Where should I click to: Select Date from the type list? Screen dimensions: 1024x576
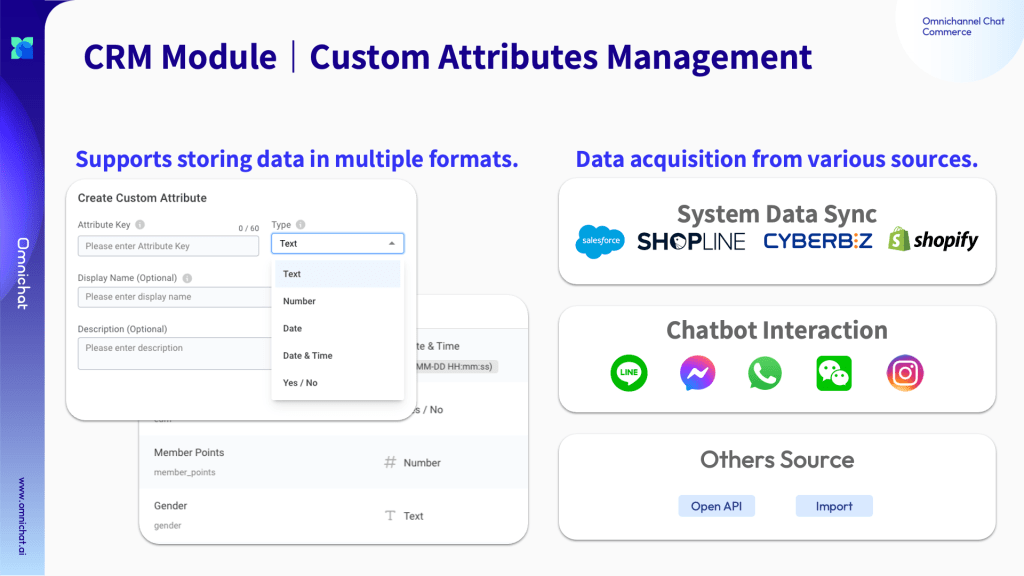[x=292, y=328]
